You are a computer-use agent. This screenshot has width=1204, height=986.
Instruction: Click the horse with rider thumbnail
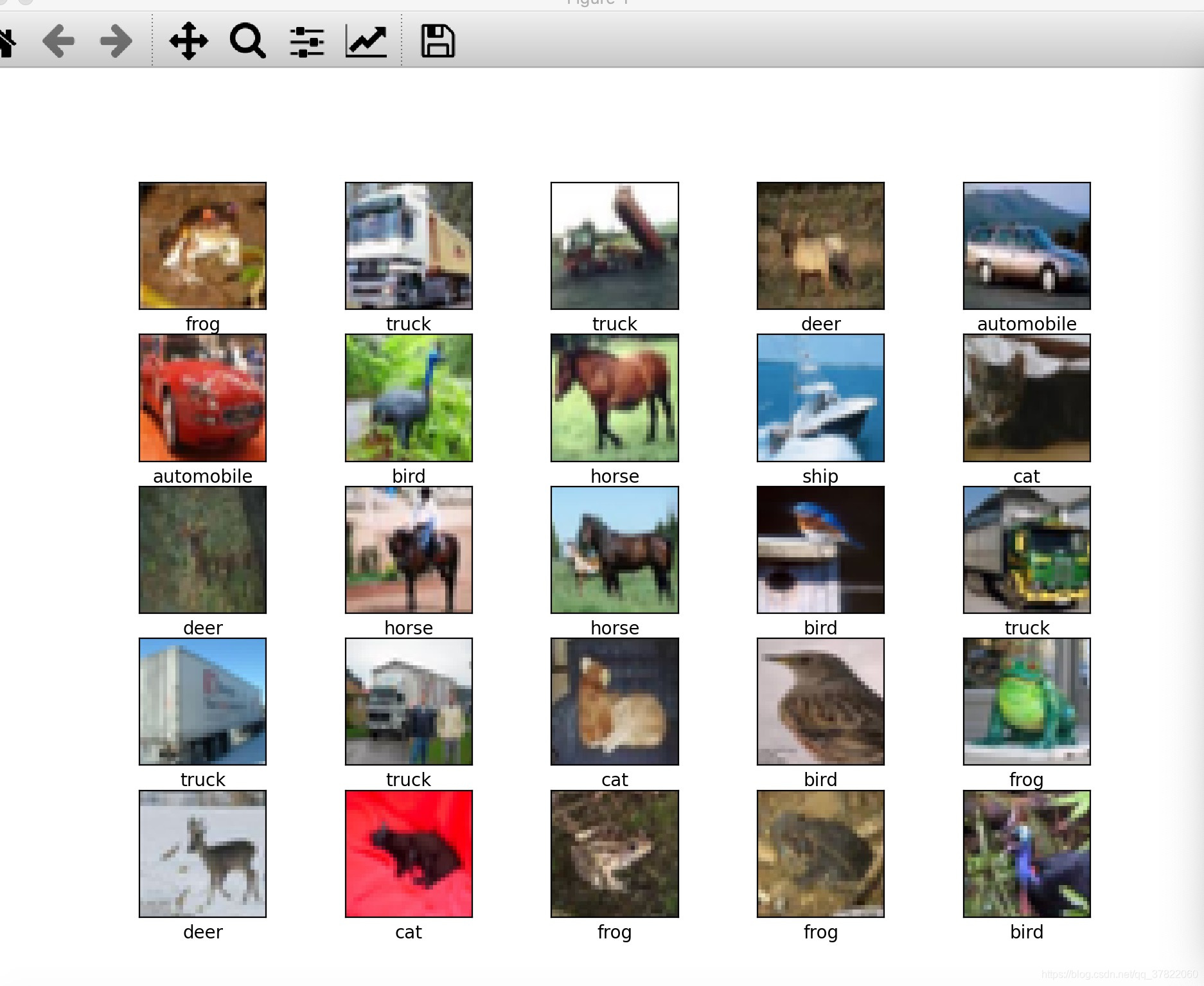point(409,548)
